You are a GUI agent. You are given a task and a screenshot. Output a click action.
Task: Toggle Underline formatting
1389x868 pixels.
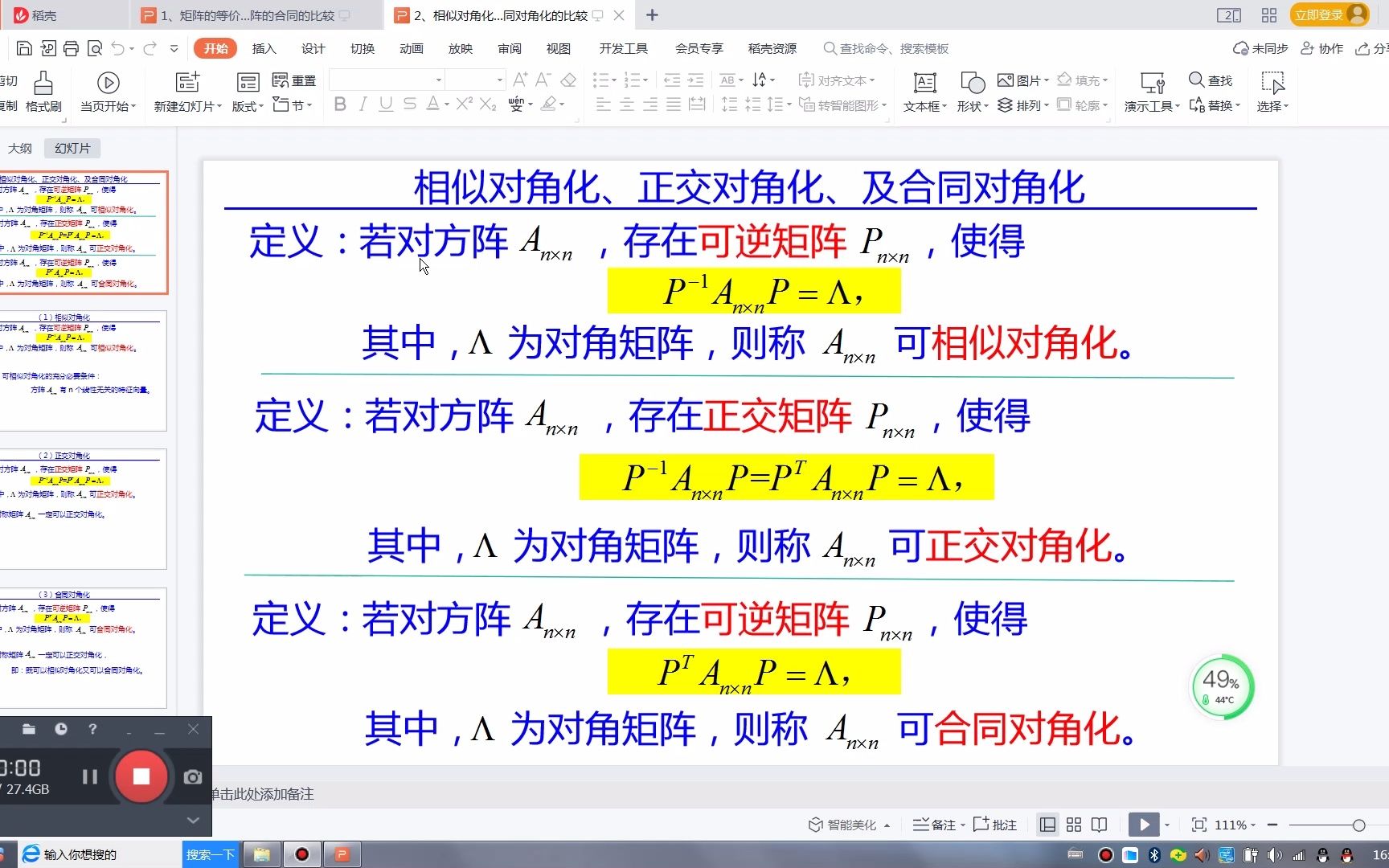(x=386, y=104)
